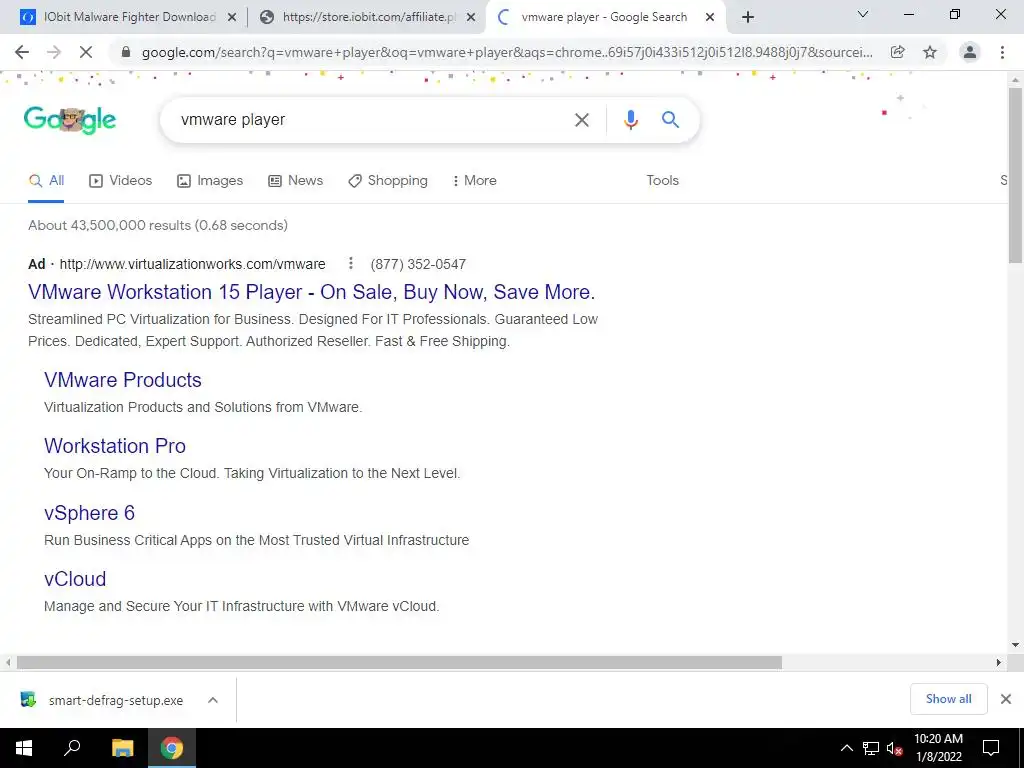Click the muted volume tray icon
Screen dimensions: 1024x768
click(x=895, y=748)
